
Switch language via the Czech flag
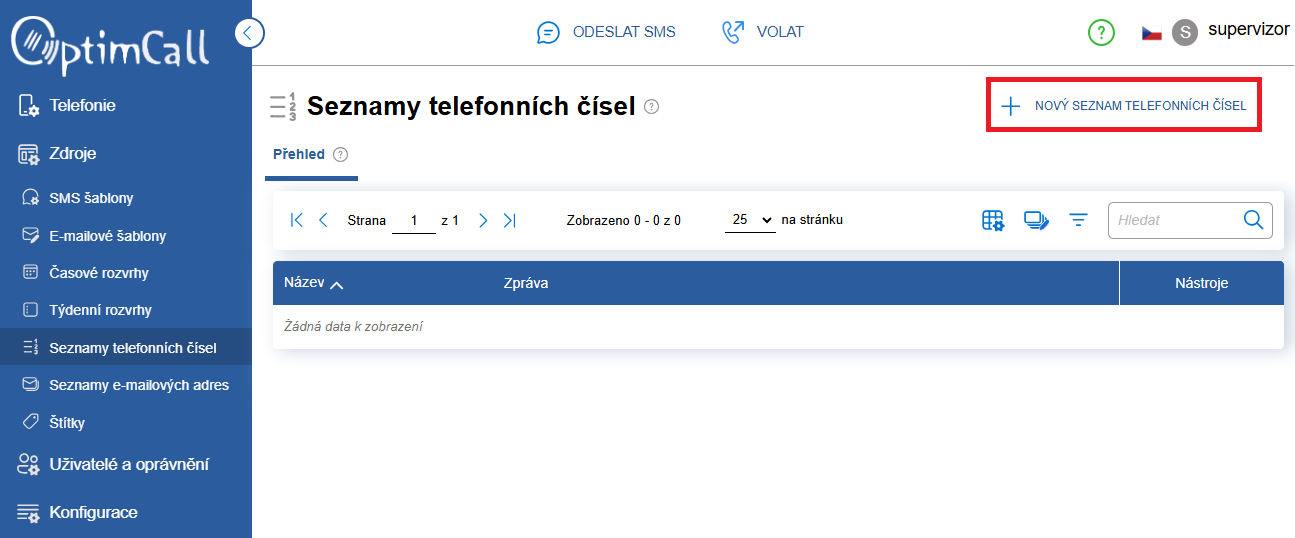tap(1151, 33)
